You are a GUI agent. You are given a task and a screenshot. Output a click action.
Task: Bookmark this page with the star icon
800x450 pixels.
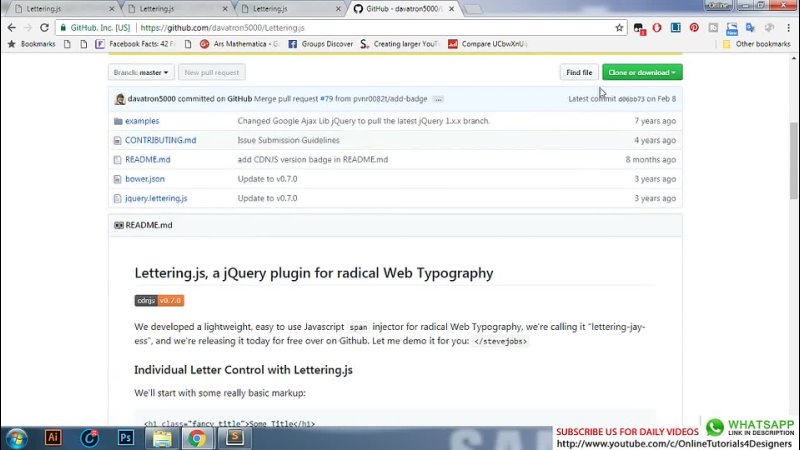(x=619, y=28)
